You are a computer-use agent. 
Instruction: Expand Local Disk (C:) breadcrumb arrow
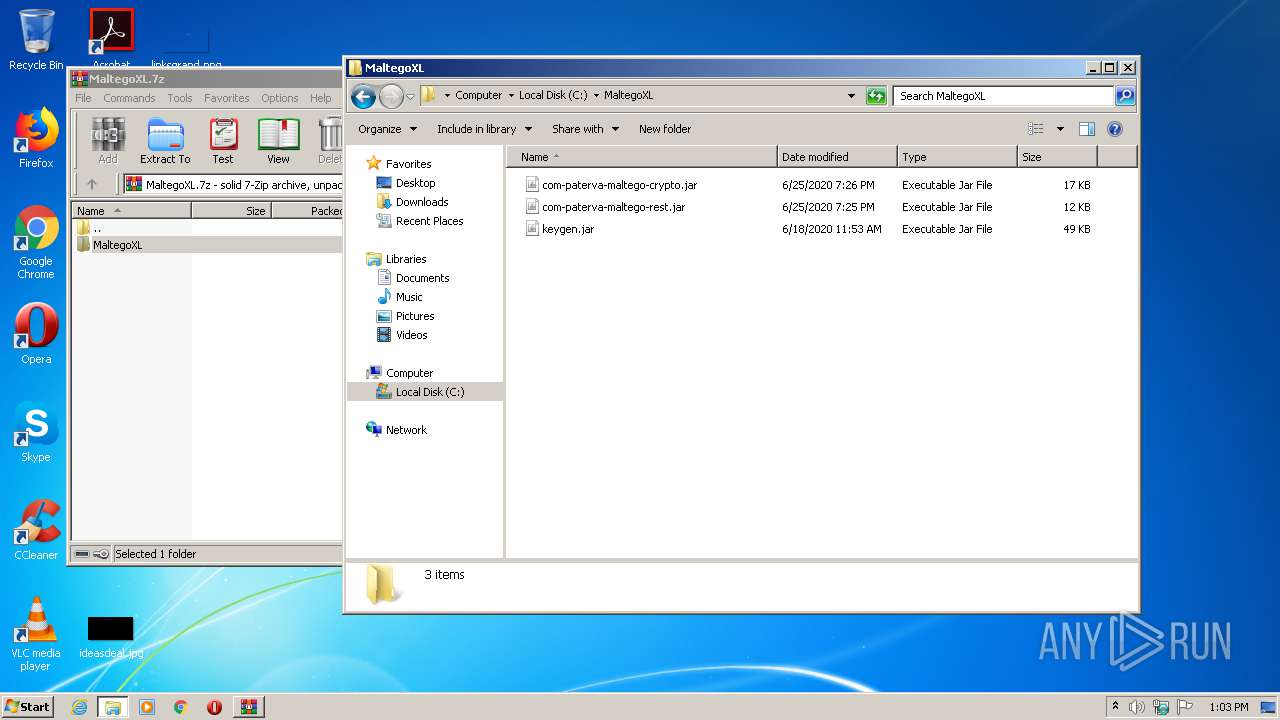[596, 96]
